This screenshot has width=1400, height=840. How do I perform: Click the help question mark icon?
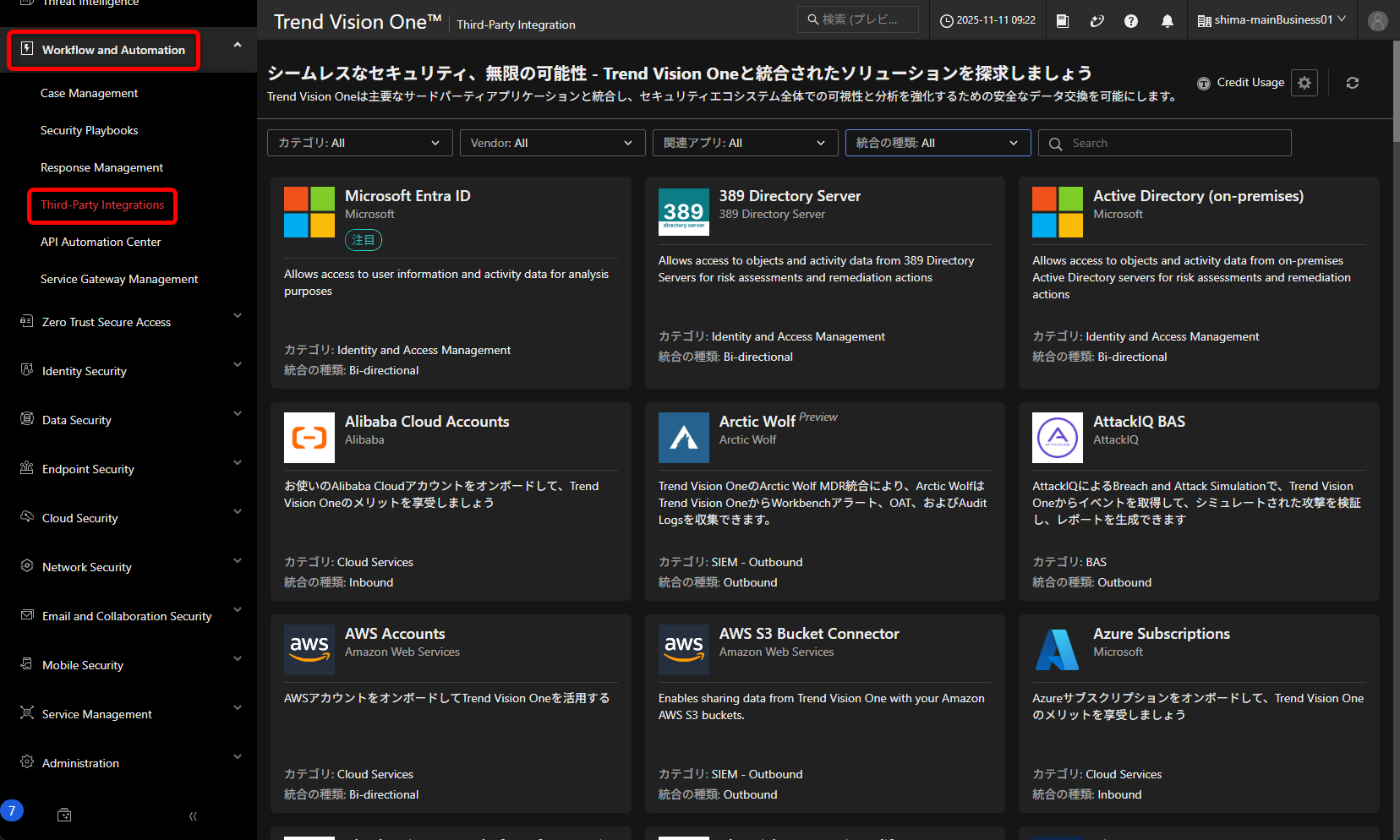point(1130,21)
